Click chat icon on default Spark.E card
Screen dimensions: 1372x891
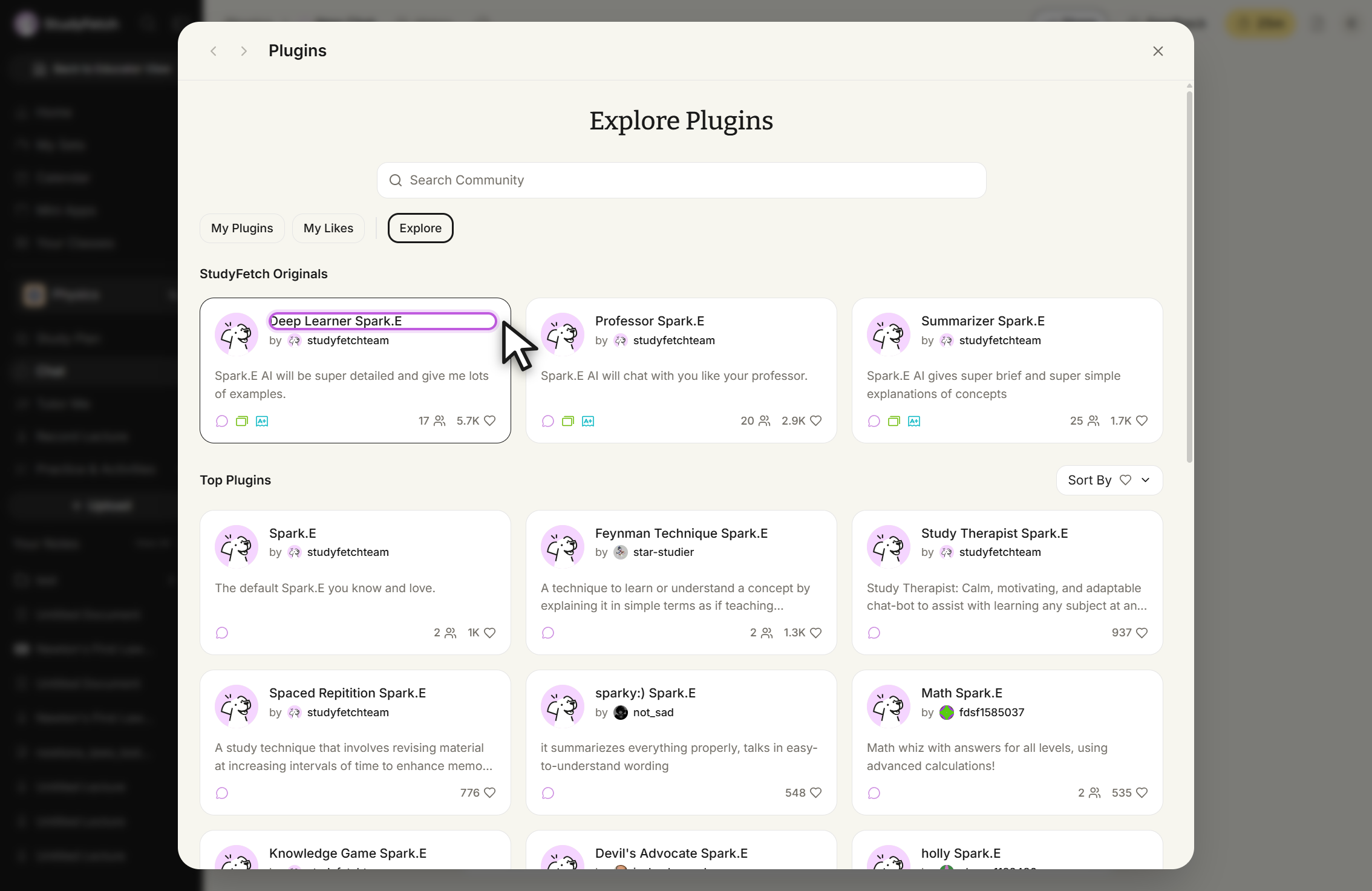(x=222, y=633)
